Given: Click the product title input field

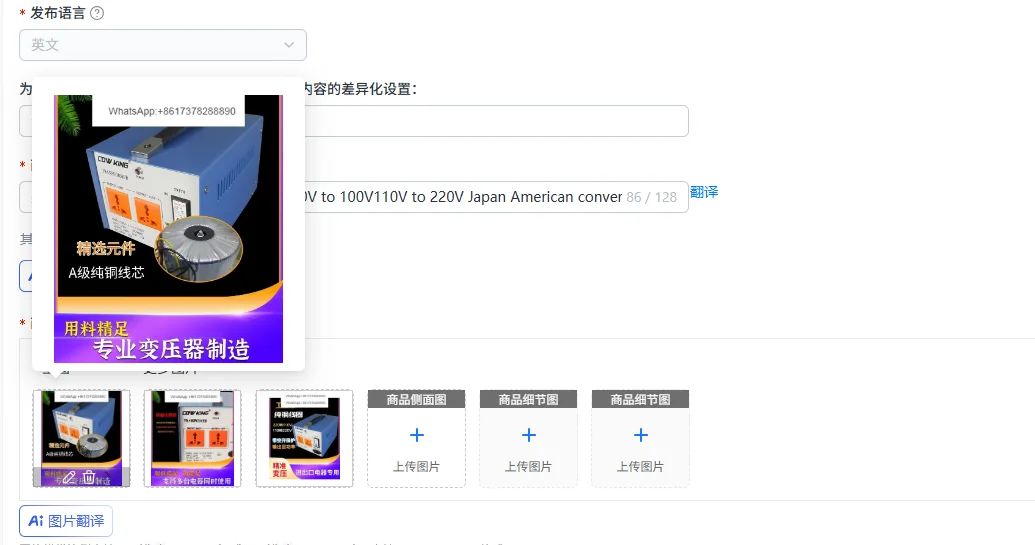Looking at the screenshot, I should point(354,197).
